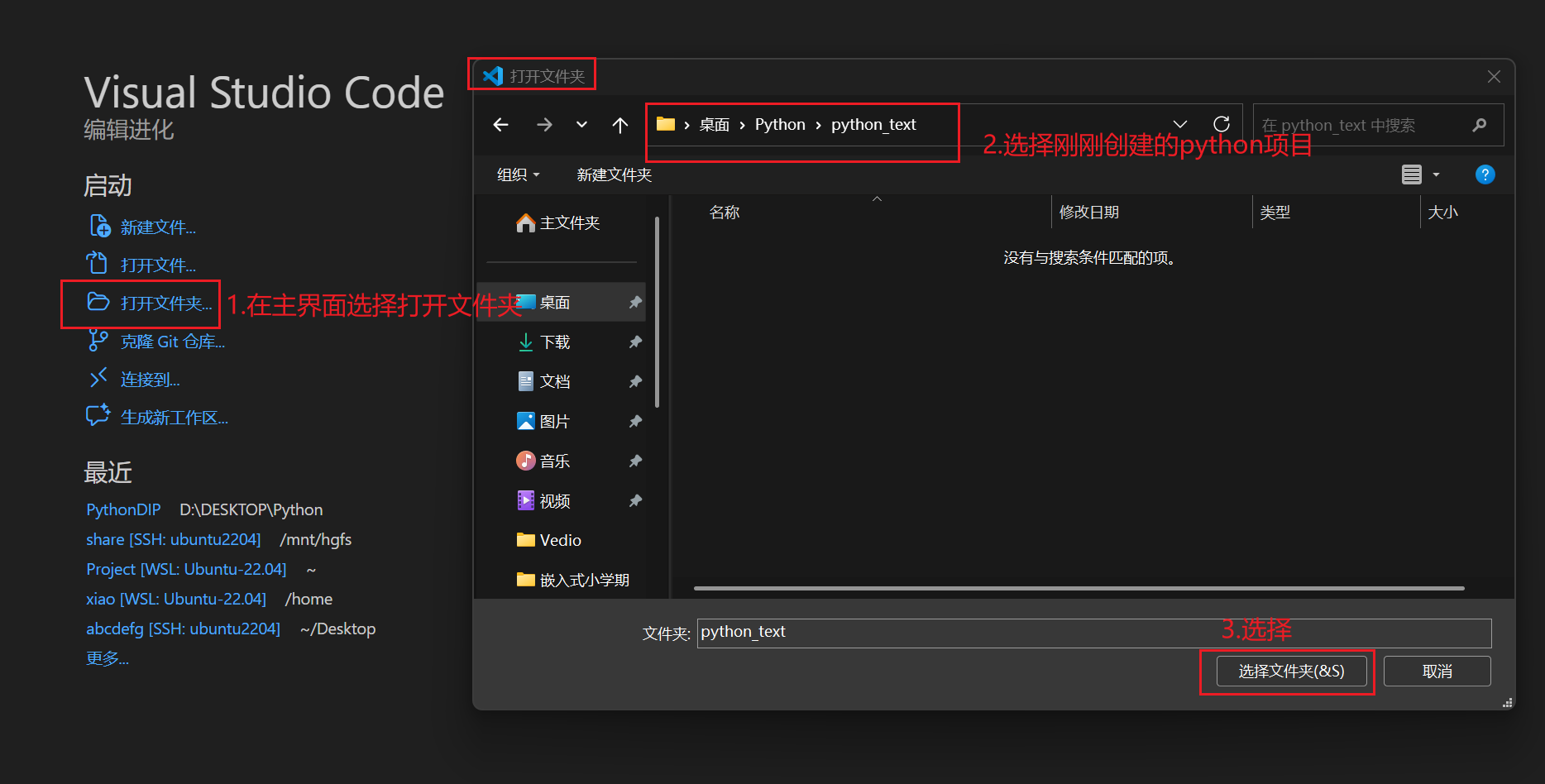Open the dialog help question mark
This screenshot has width=1545, height=784.
pos(1485,174)
